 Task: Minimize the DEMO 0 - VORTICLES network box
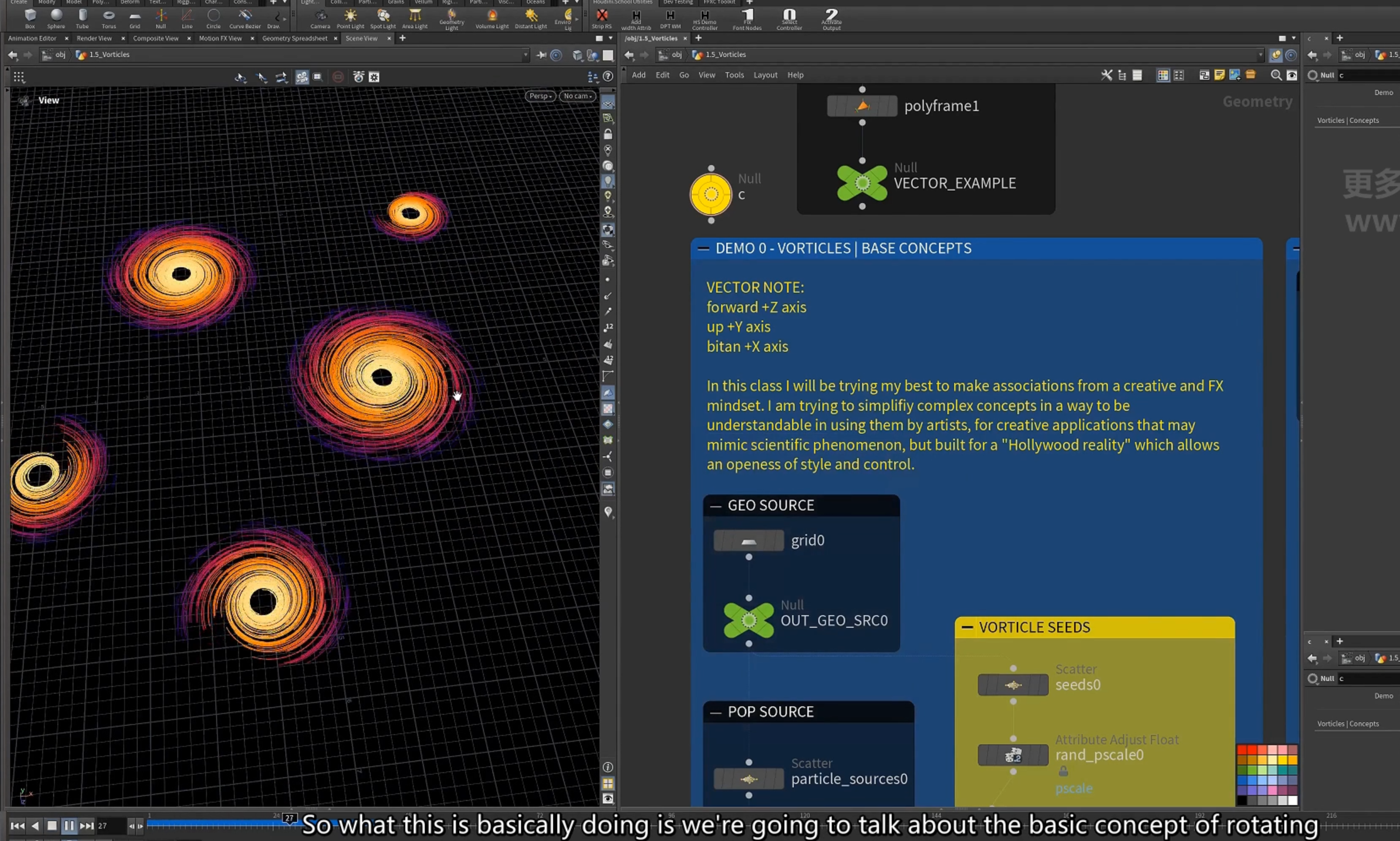pos(703,248)
